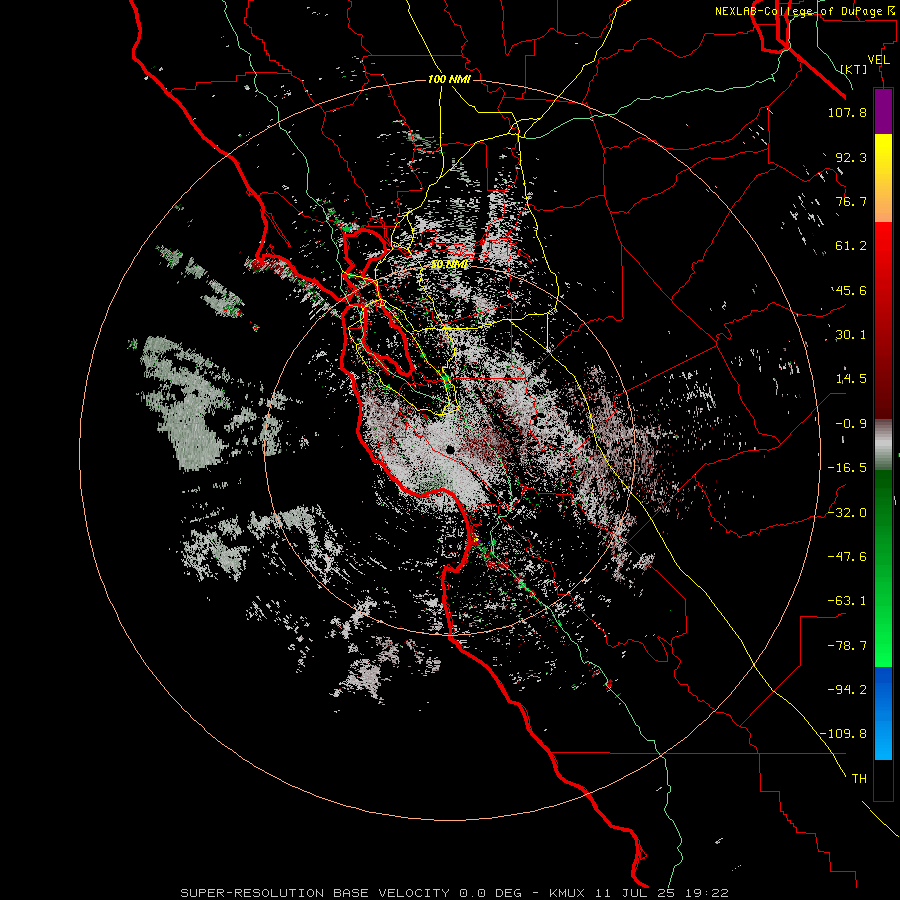The width and height of the screenshot is (900, 900).
Task: Click the -94.2 legend value
Action: point(847,689)
